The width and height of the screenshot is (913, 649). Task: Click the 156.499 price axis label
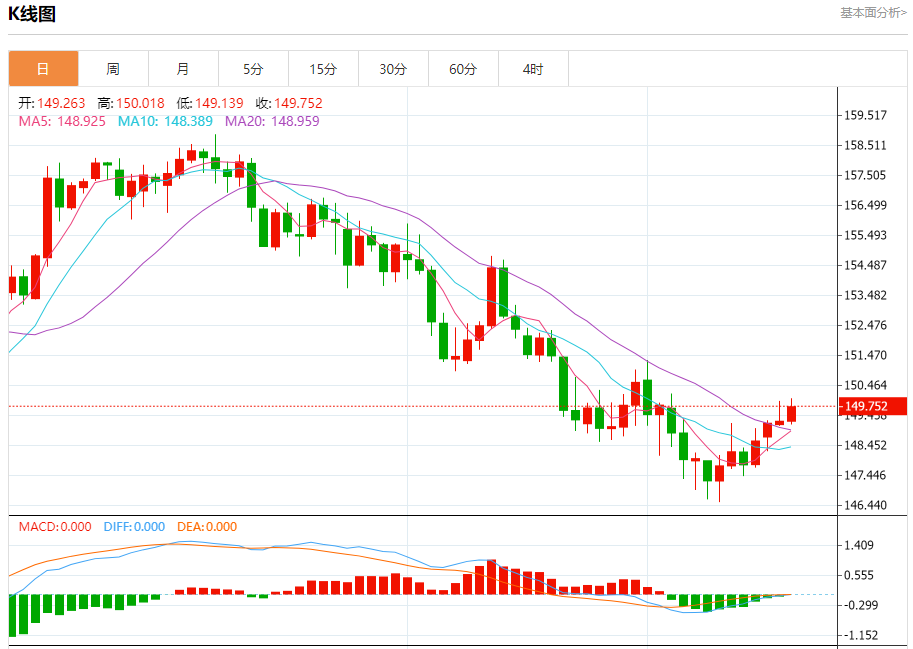[865, 205]
